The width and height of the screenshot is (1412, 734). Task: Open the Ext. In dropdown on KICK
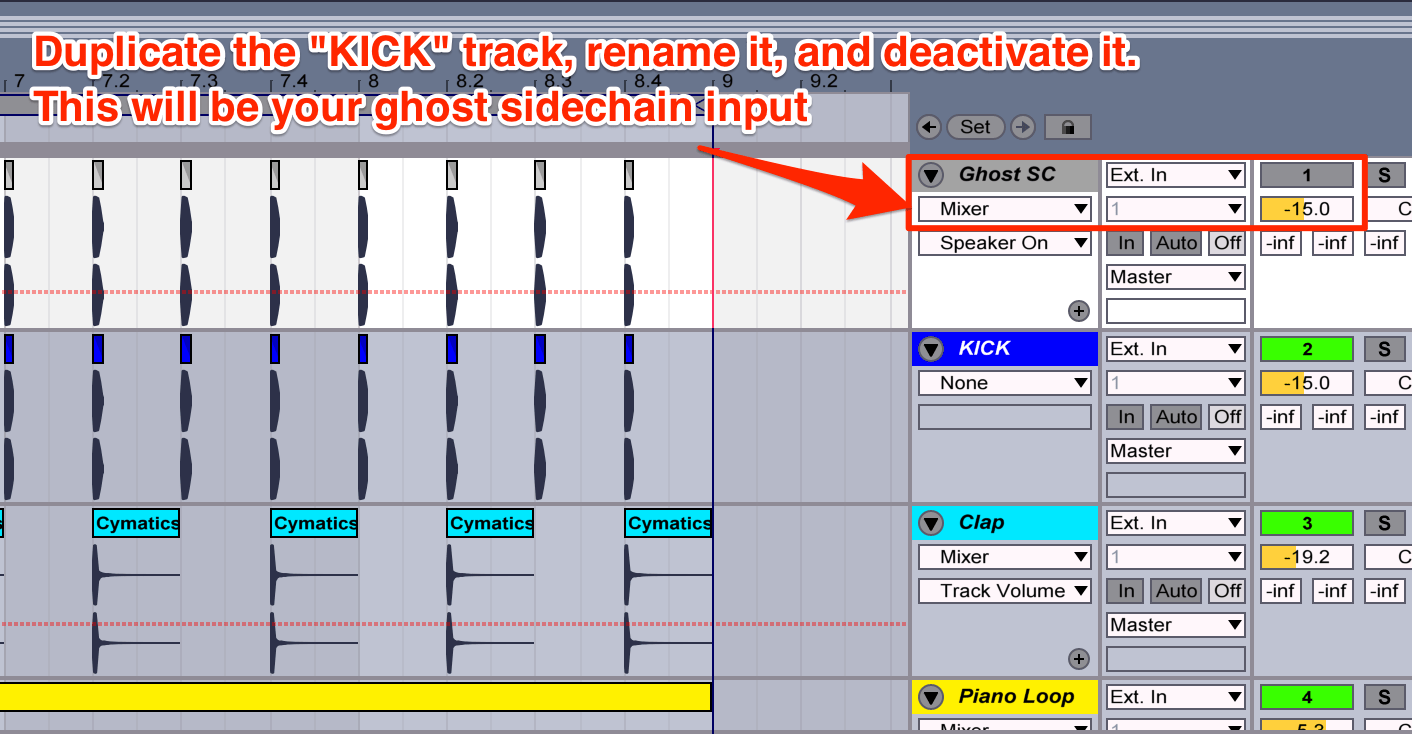tap(1176, 348)
